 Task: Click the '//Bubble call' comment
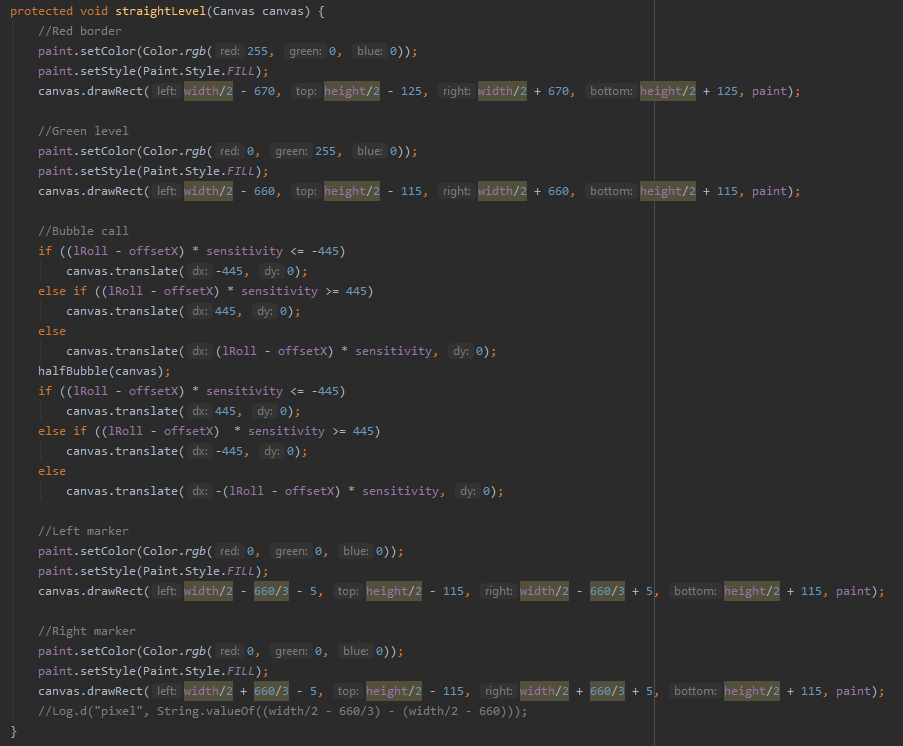[84, 231]
